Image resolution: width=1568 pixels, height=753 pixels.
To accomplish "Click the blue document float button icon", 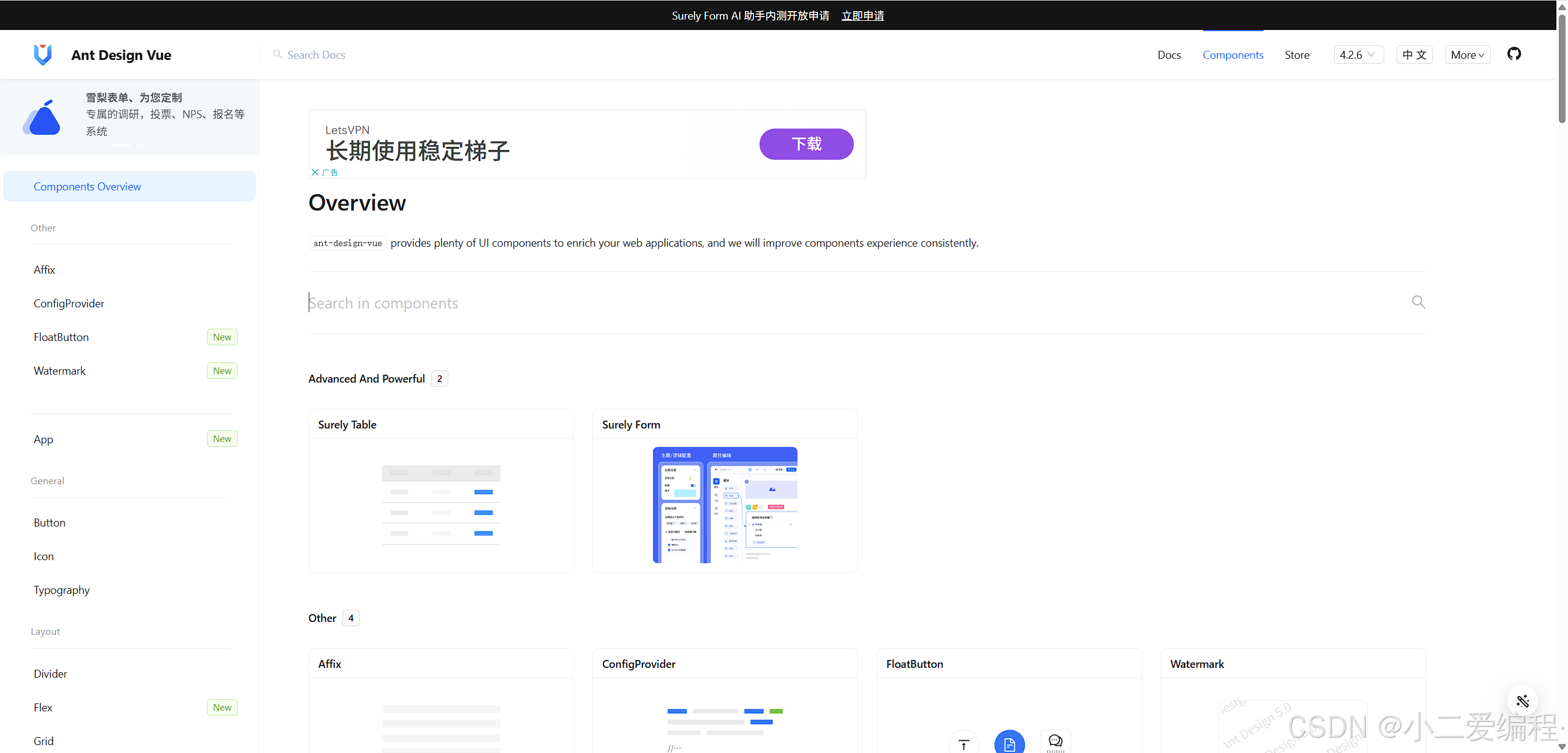I will tap(1009, 744).
